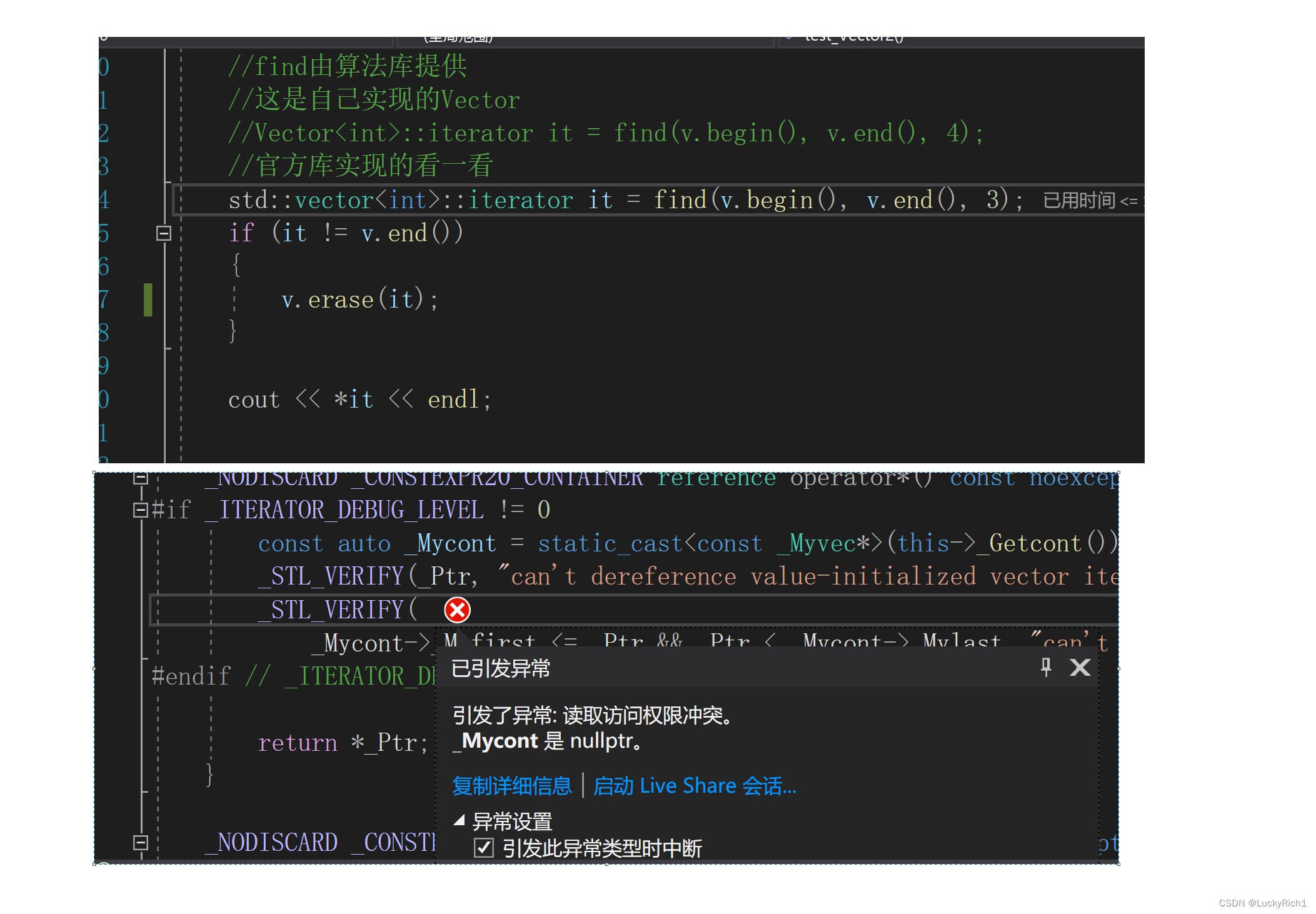Click the const auto _Mycont line
Viewport: 1316px width, 914px height.
688,543
